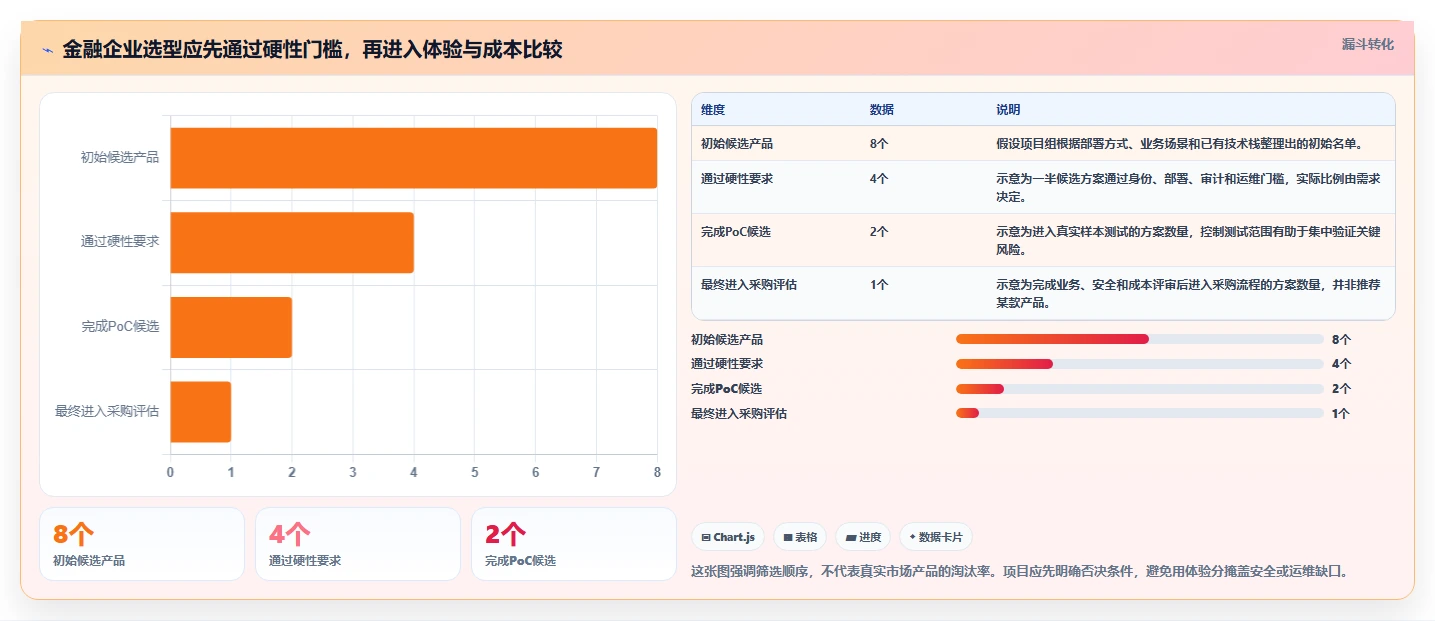The height and width of the screenshot is (621, 1435).
Task: Click the 初始候选产品 progress bar
Action: pos(1139,339)
